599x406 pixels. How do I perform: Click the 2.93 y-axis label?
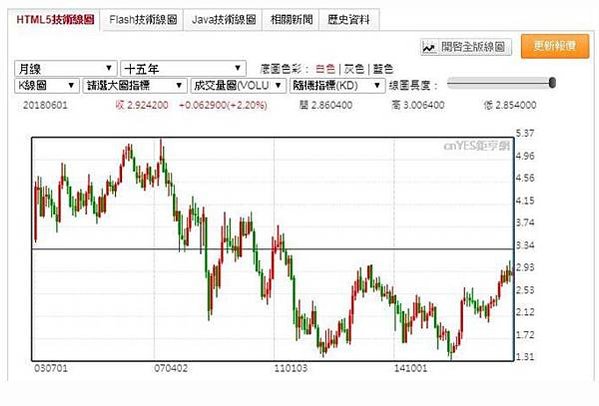tap(525, 267)
